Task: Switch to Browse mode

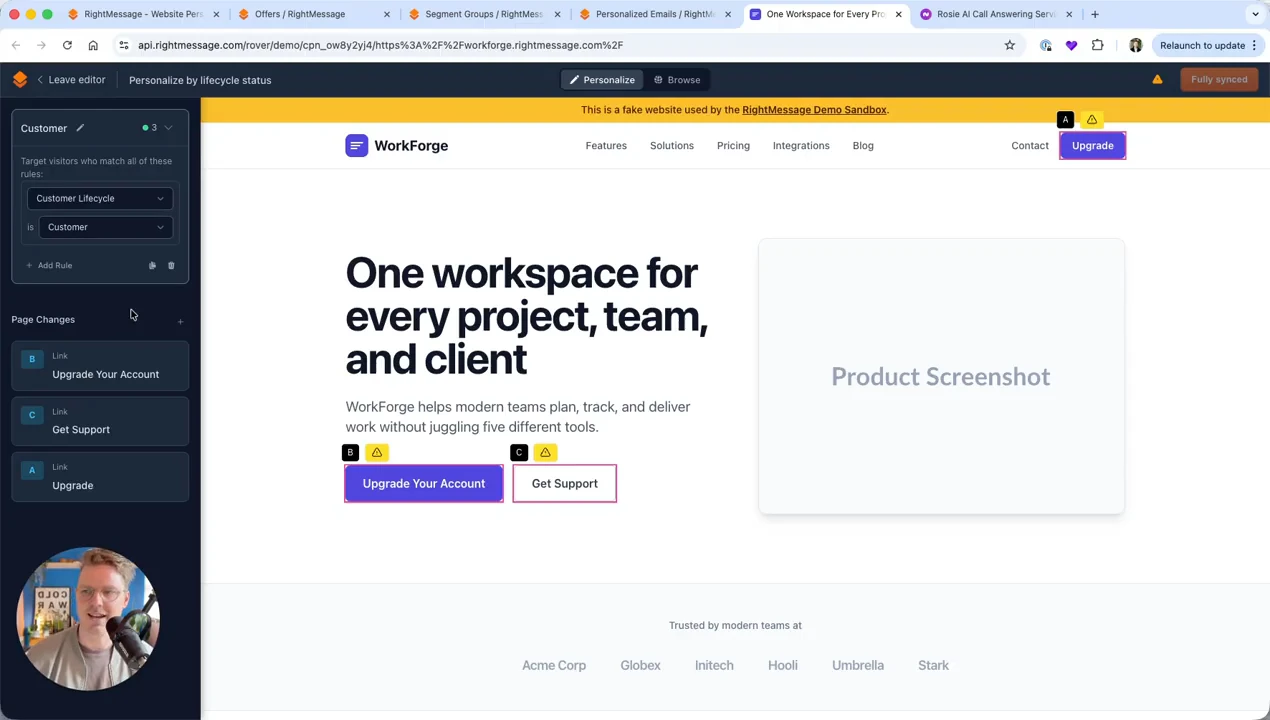Action: click(x=677, y=80)
